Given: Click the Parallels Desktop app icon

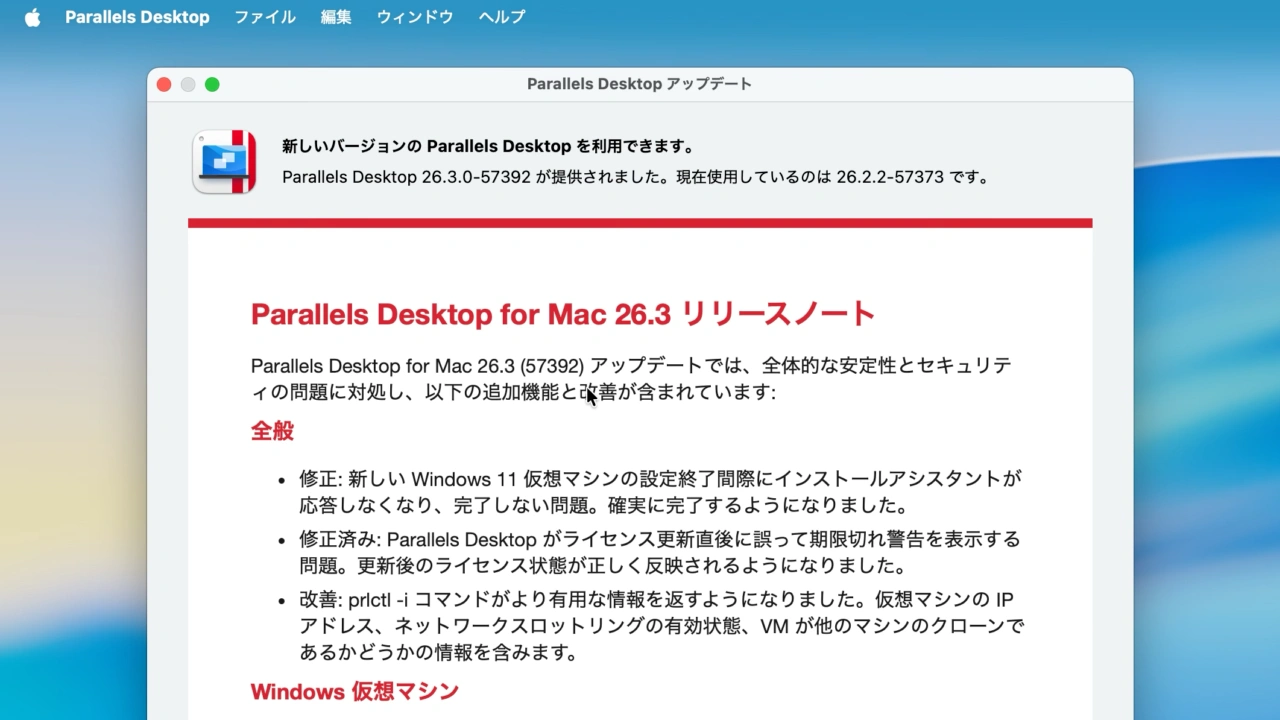Looking at the screenshot, I should point(224,162).
